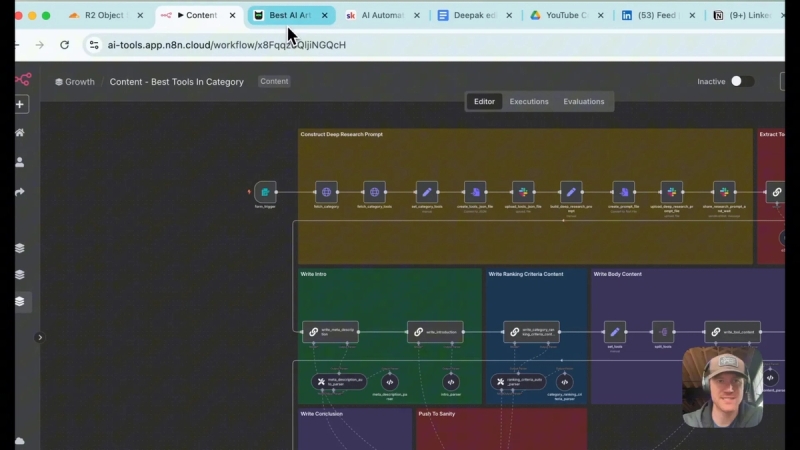The image size is (800, 450).
Task: Select the Write Intro sticky note title
Action: (x=313, y=274)
